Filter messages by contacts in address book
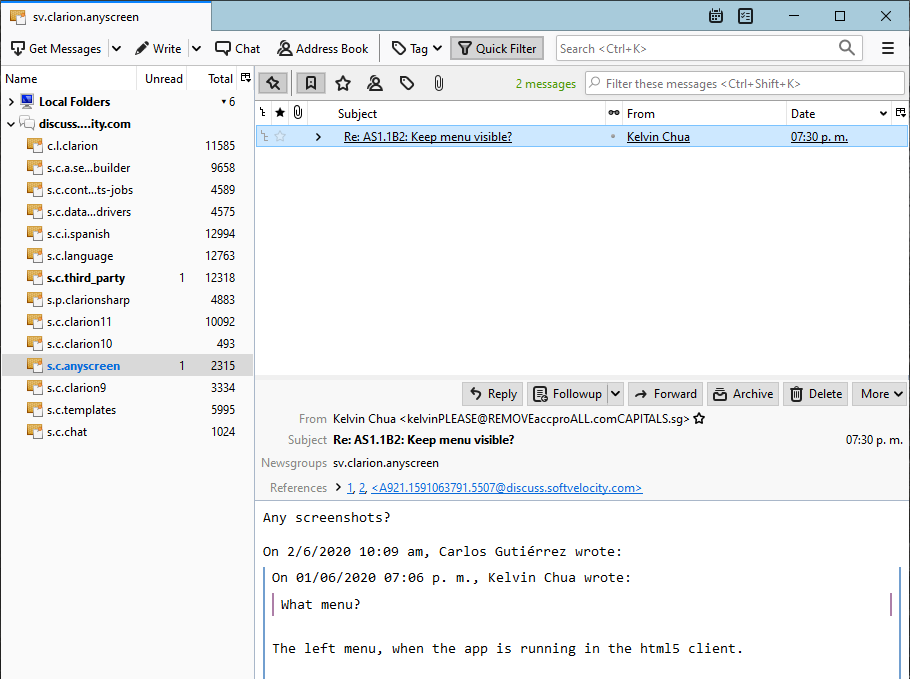Viewport: 910px width, 679px height. pyautogui.click(x=375, y=84)
